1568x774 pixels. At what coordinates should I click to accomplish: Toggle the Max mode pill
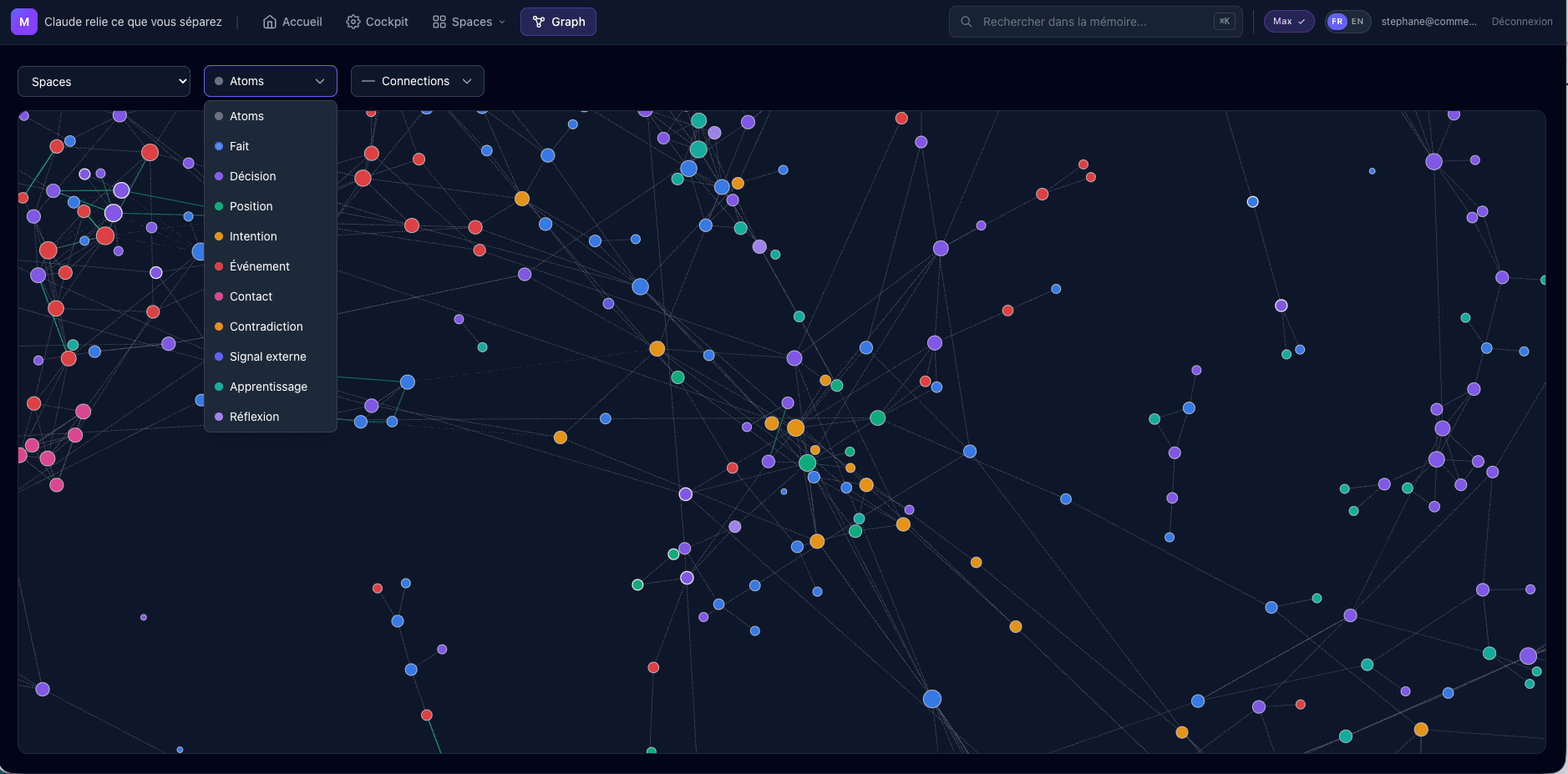point(1288,21)
